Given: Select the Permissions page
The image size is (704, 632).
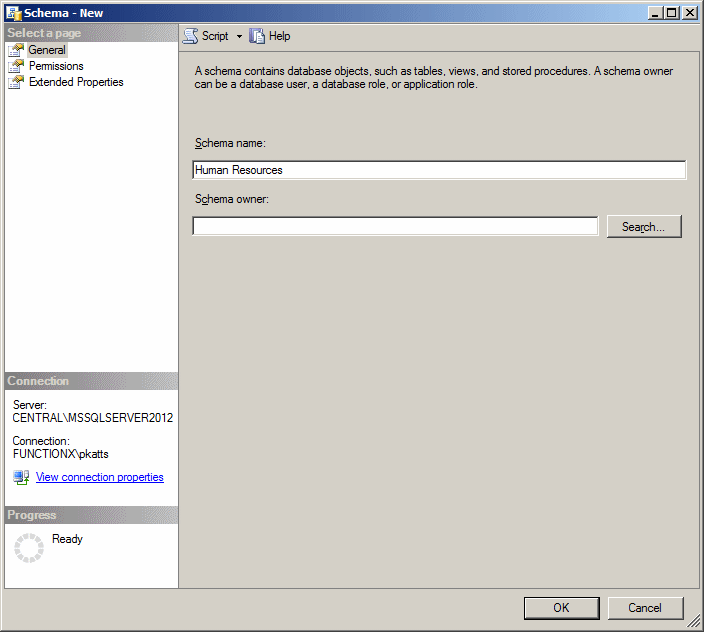Looking at the screenshot, I should pos(56,66).
